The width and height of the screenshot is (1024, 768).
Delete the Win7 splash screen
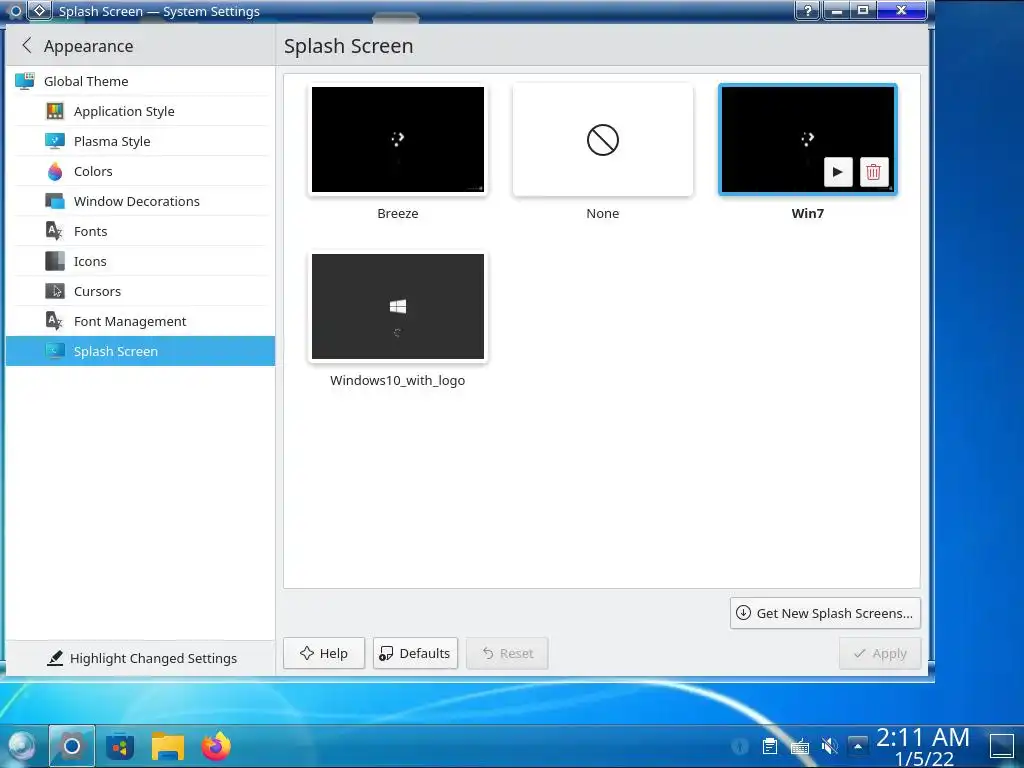874,172
